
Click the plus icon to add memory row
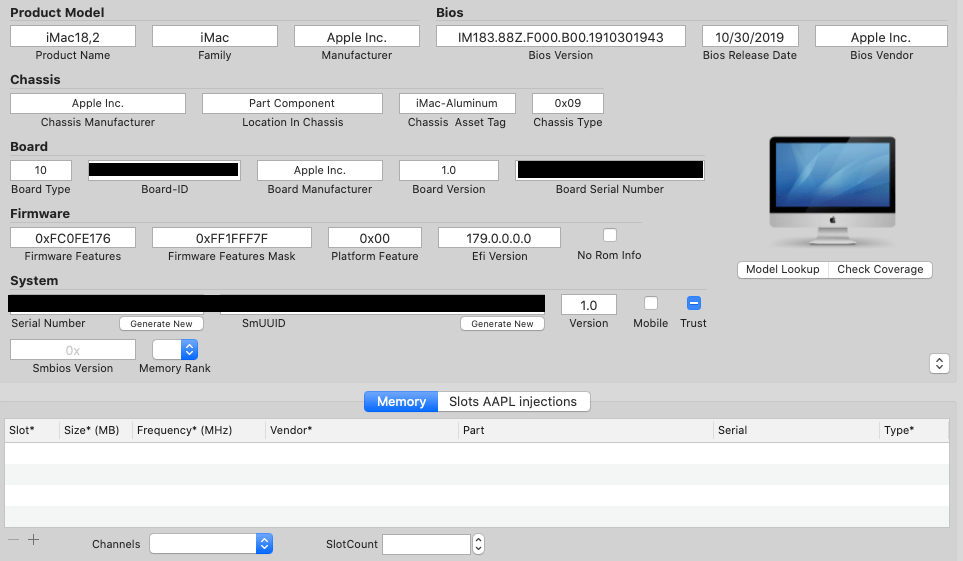click(33, 540)
